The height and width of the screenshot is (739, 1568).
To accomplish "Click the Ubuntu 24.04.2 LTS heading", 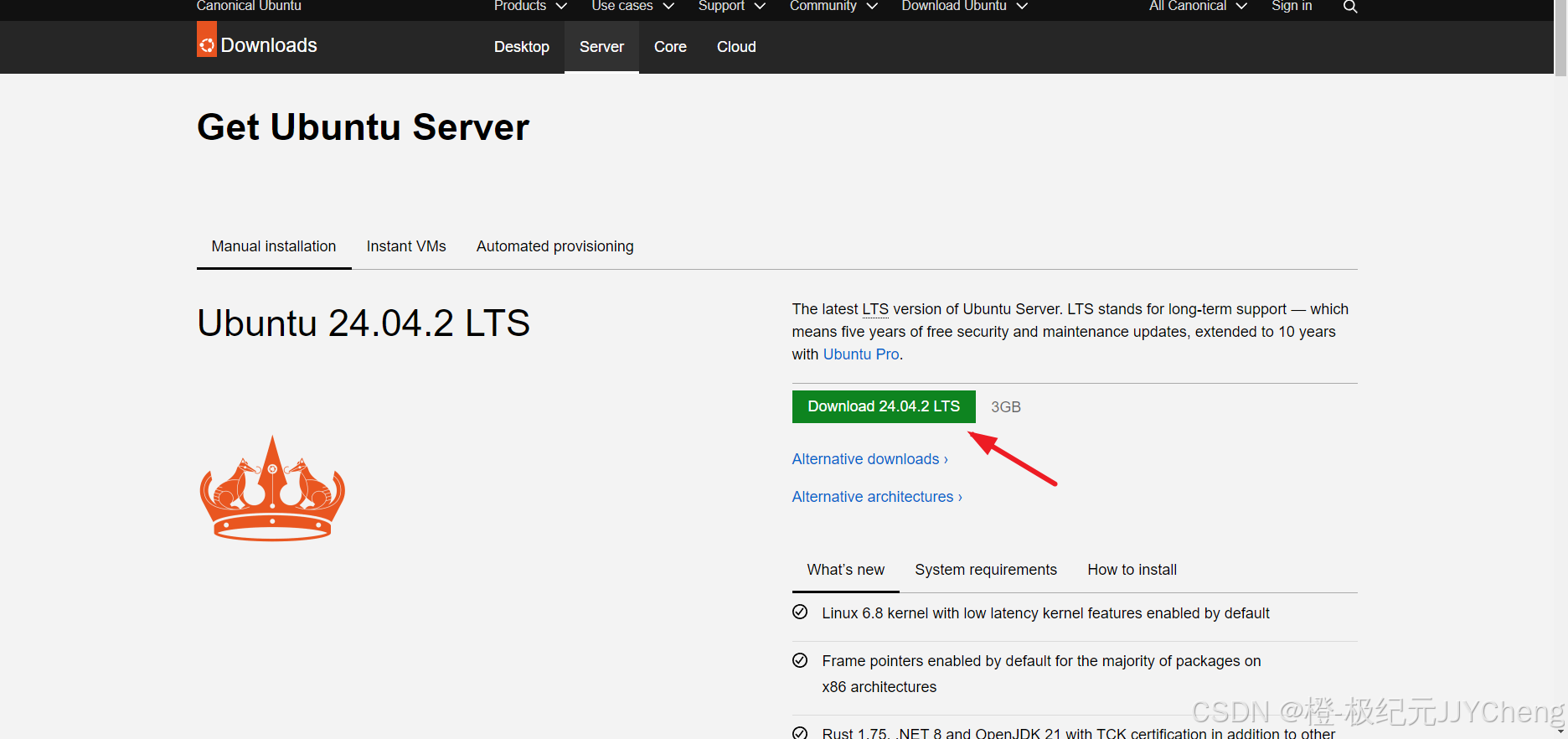I will coord(364,323).
